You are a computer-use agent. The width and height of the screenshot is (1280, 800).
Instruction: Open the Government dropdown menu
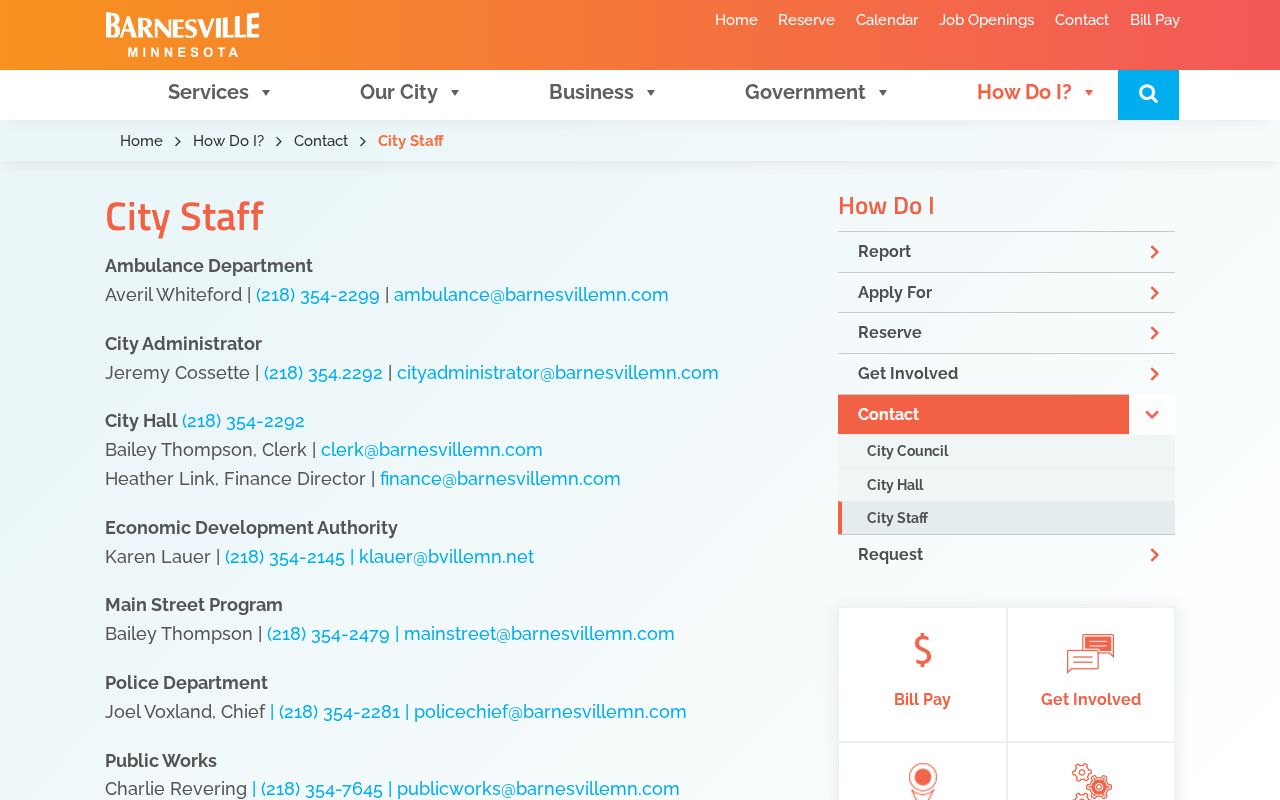[x=817, y=93]
